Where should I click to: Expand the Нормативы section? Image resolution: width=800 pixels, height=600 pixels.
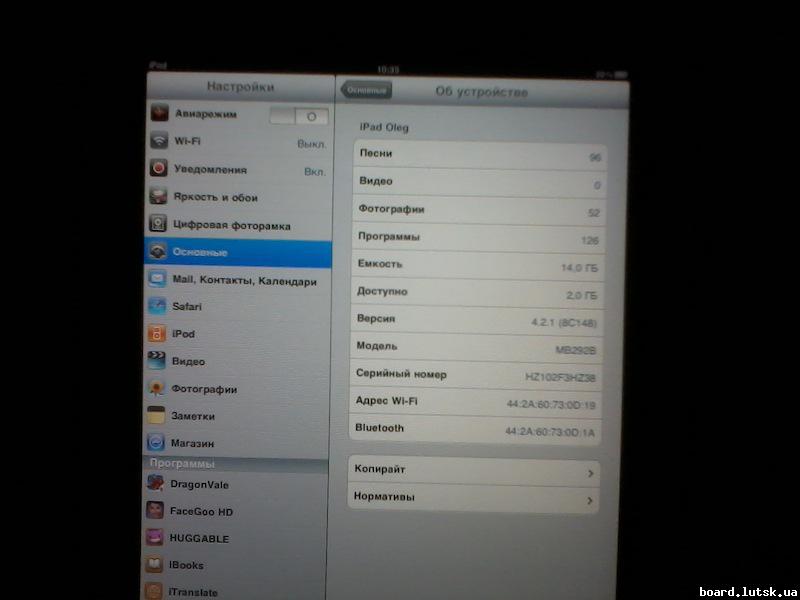point(473,496)
